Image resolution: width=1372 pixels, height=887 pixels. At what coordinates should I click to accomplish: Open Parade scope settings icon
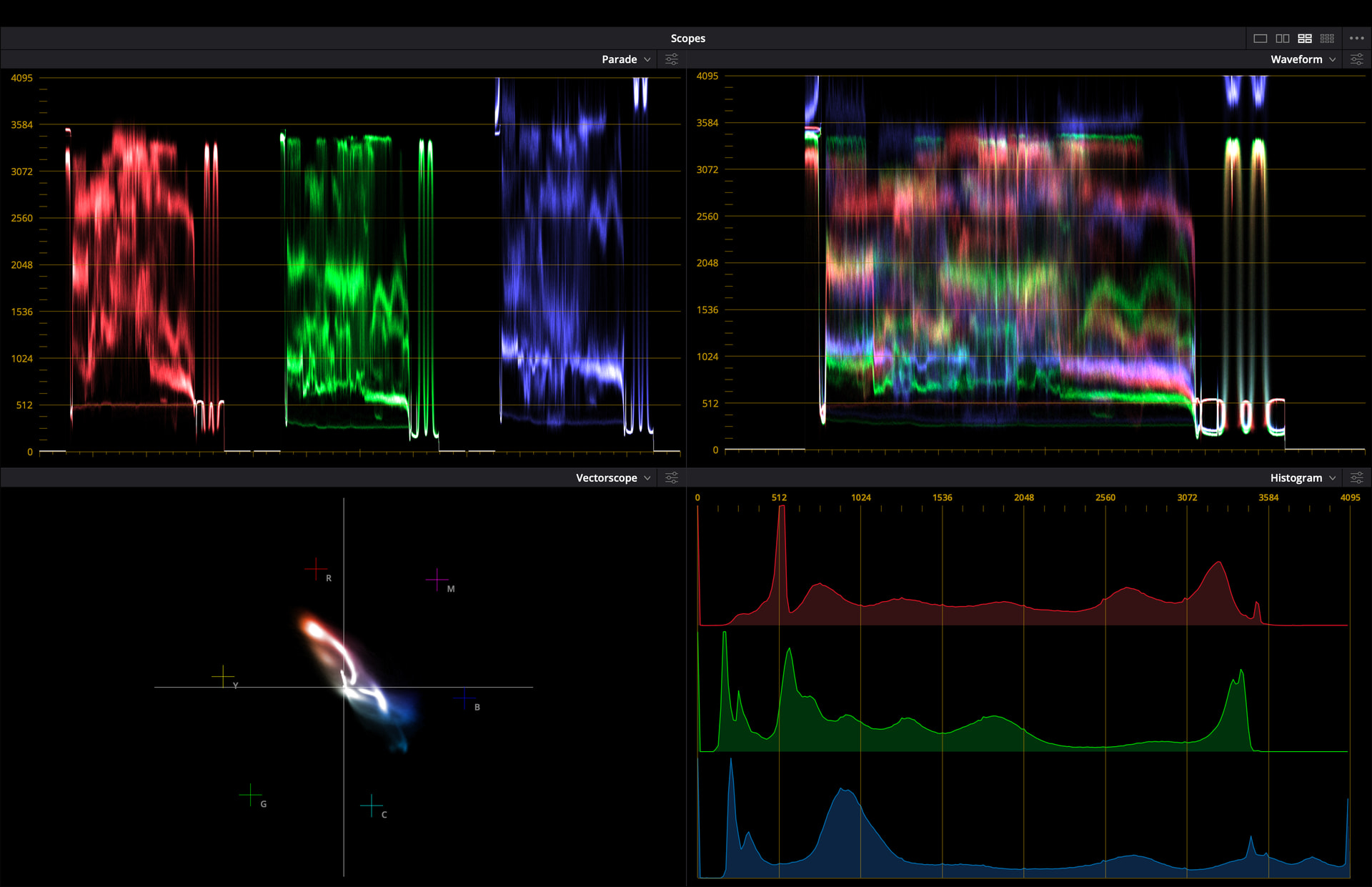pyautogui.click(x=672, y=59)
